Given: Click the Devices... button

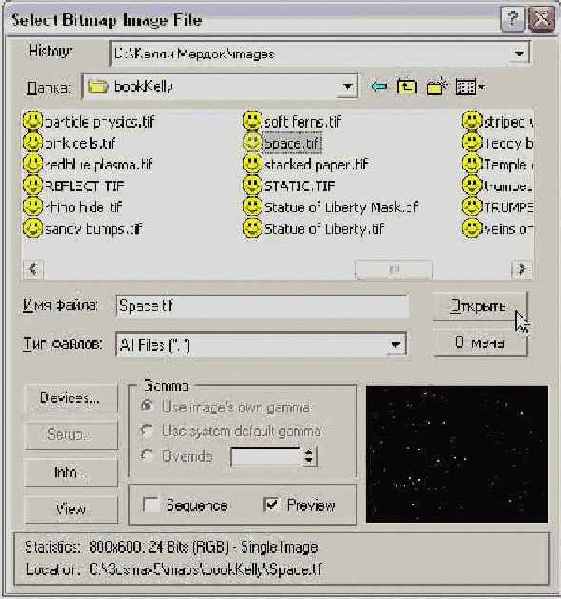Looking at the screenshot, I should coord(71,398).
